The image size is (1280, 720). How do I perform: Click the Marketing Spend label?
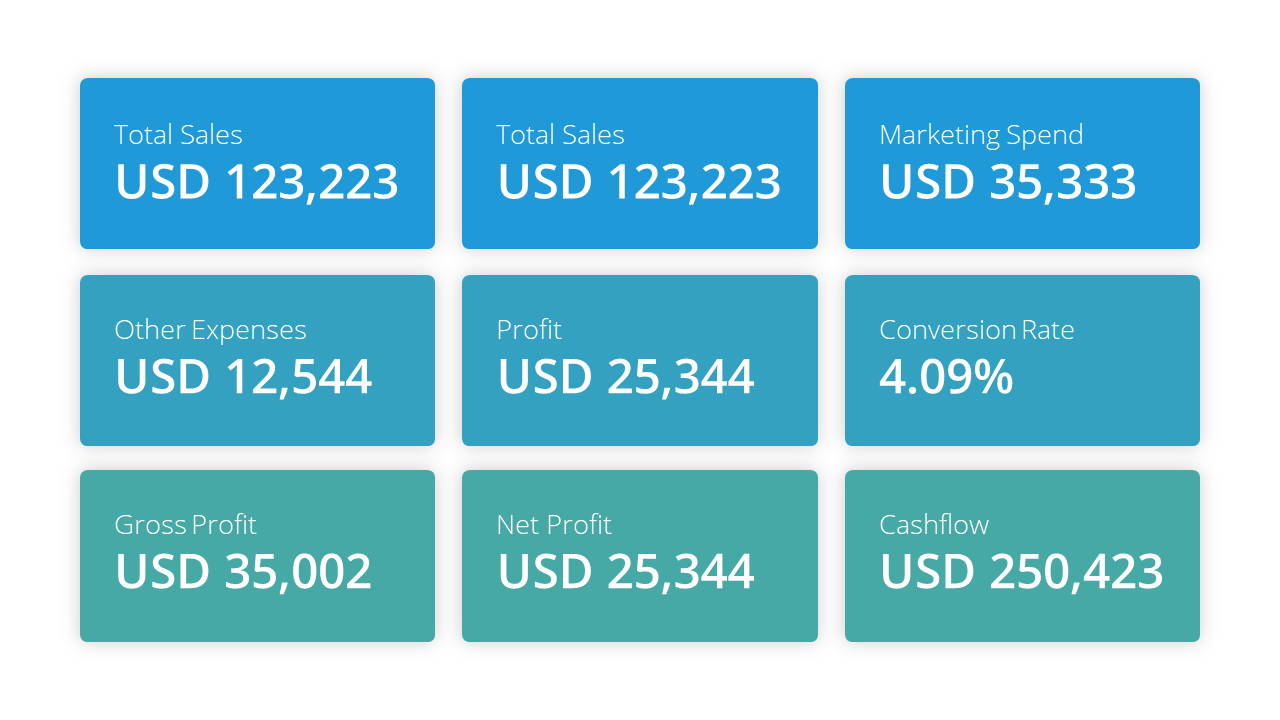coord(981,135)
